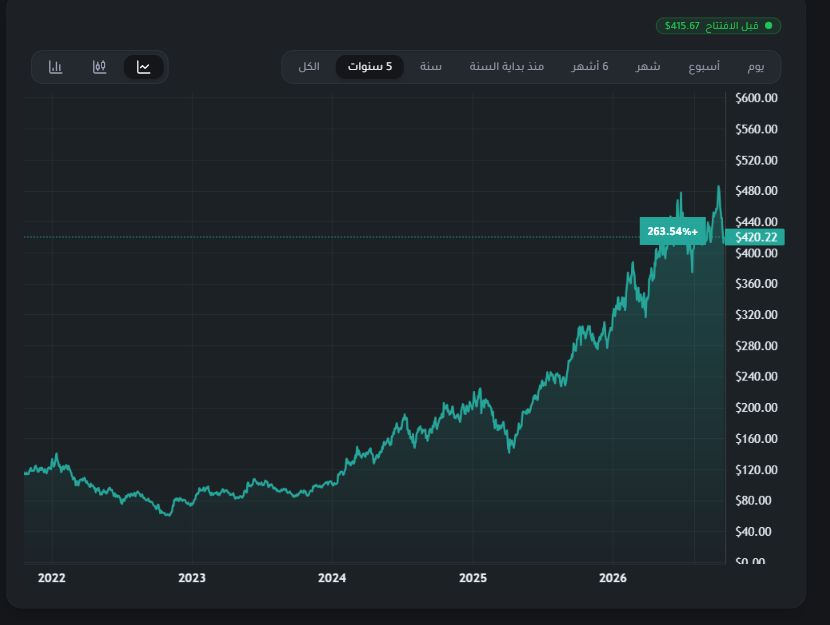Click the $480.00 axis label
The width and height of the screenshot is (830, 625).
pos(756,191)
